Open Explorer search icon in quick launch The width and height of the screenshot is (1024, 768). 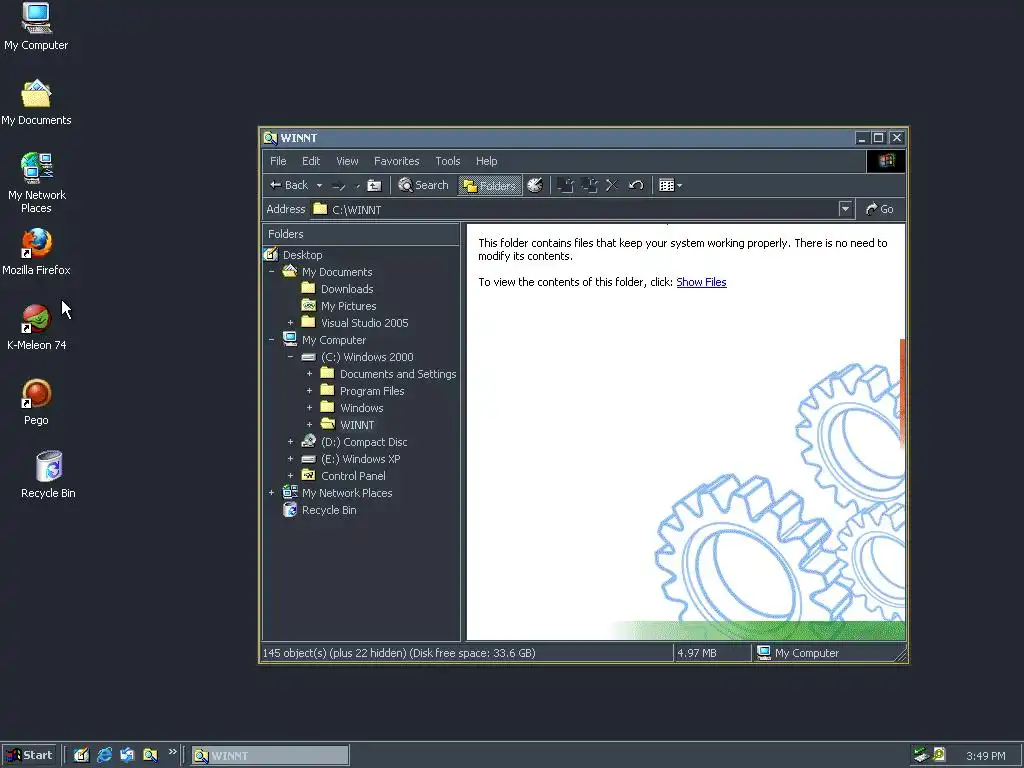click(x=150, y=755)
